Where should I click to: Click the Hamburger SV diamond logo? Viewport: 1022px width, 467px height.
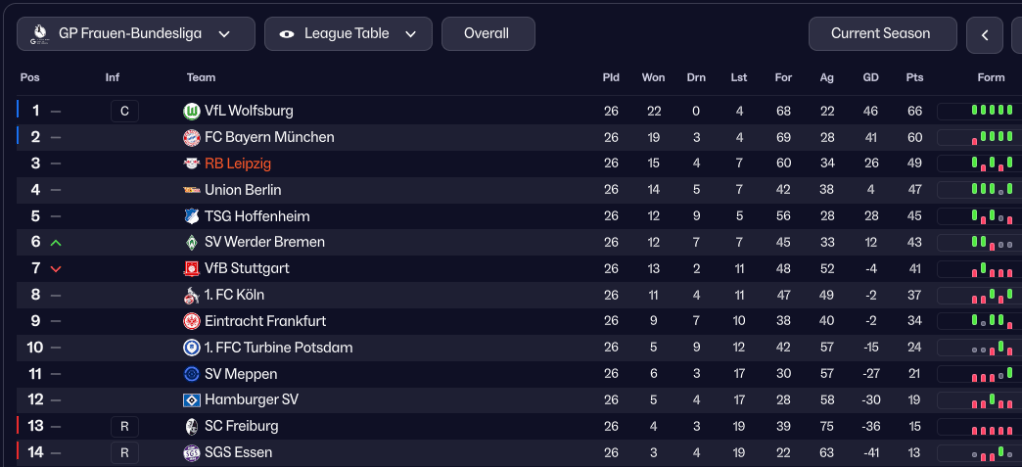(192, 400)
